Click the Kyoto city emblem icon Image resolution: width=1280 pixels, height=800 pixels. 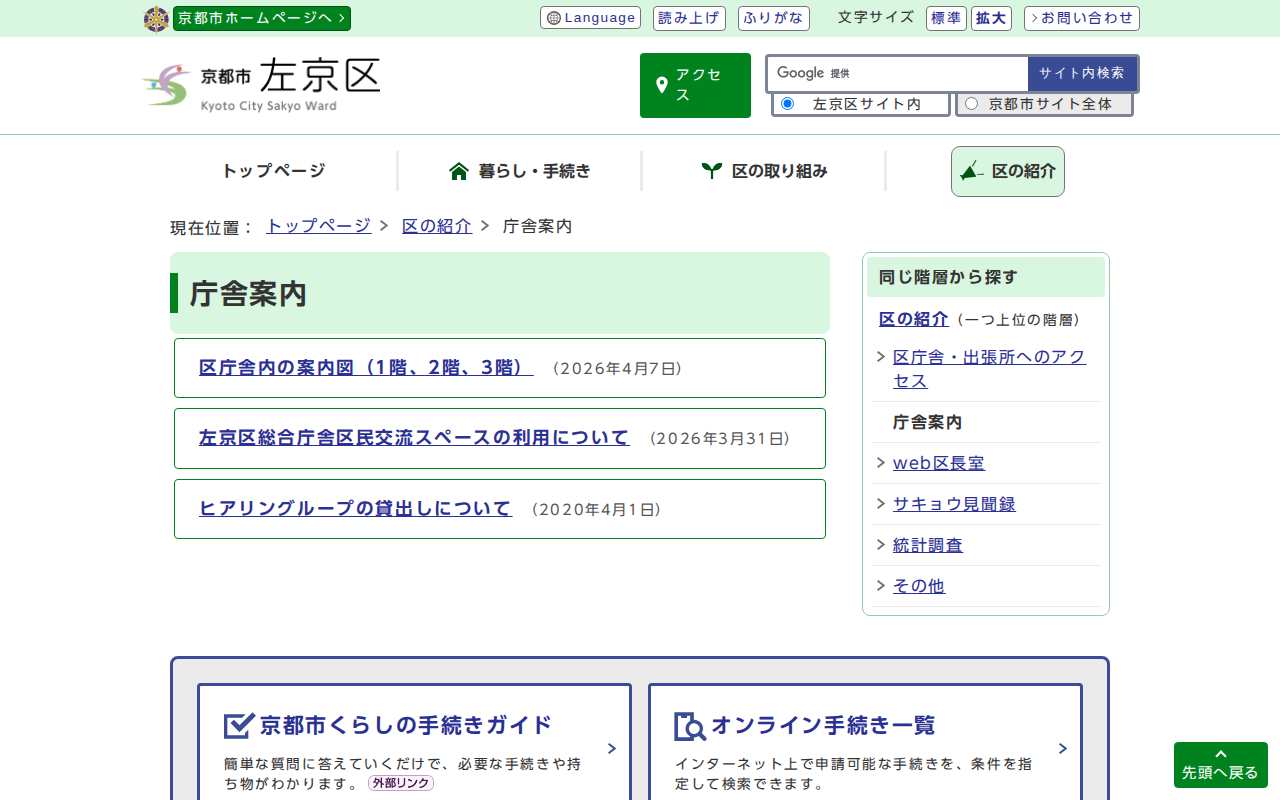[x=156, y=19]
